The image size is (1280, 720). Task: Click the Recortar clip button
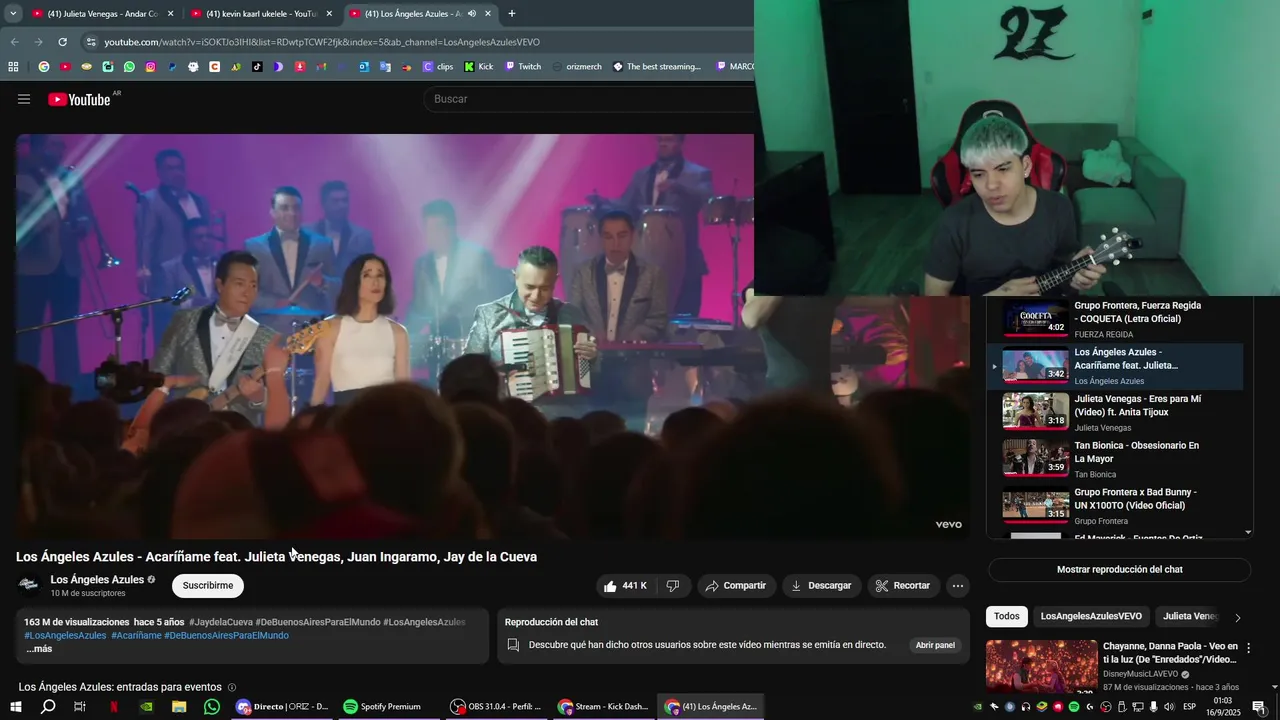[903, 586]
